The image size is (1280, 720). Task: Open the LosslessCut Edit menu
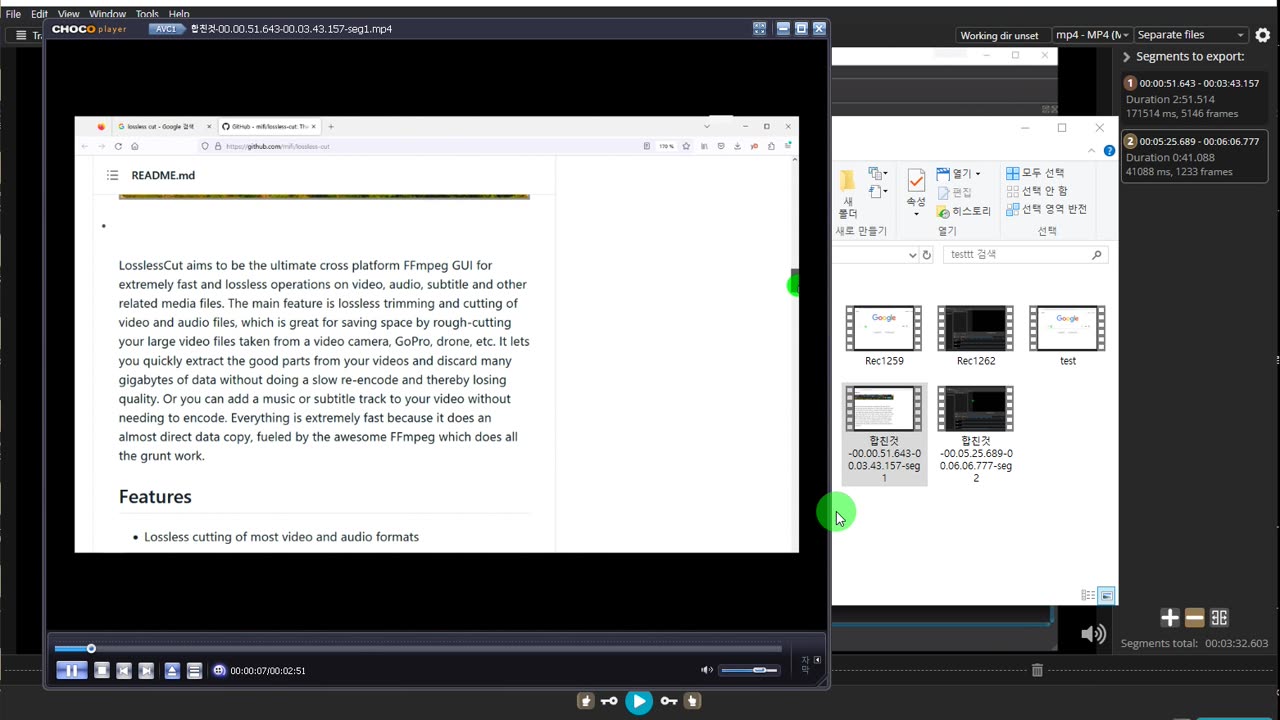[39, 14]
